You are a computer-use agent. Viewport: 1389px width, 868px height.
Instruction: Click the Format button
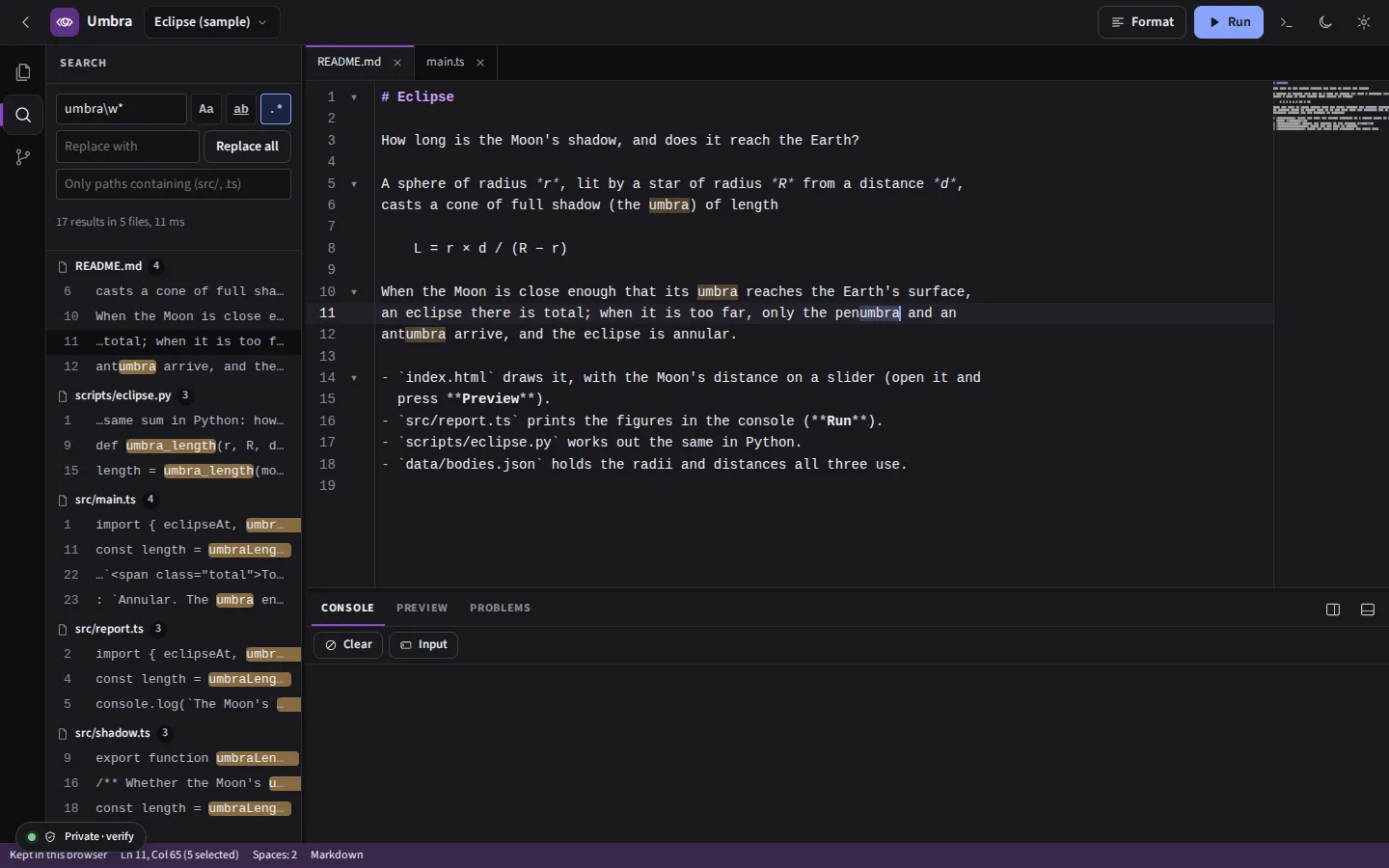[x=1142, y=22]
